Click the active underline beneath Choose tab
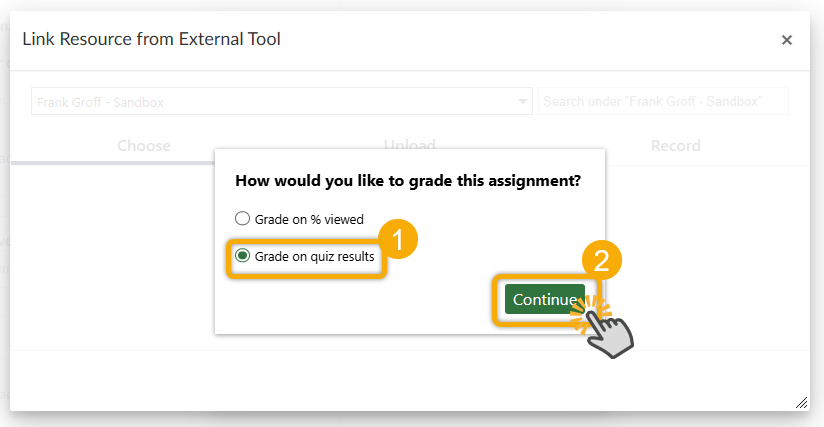Screen dimensions: 824x427 112,163
